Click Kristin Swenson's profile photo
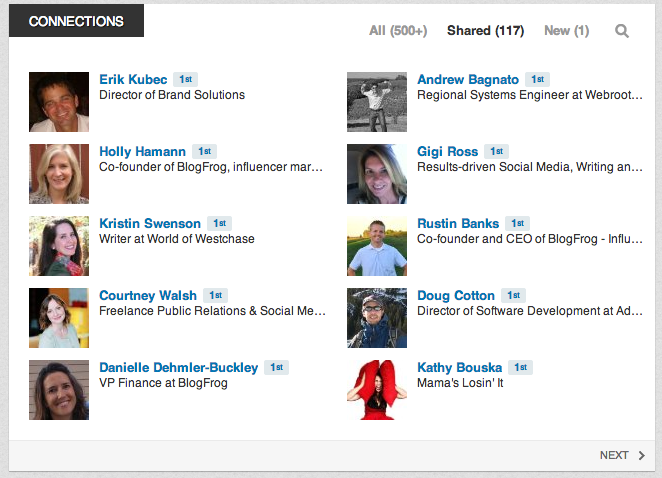The image size is (662, 478). [59, 246]
